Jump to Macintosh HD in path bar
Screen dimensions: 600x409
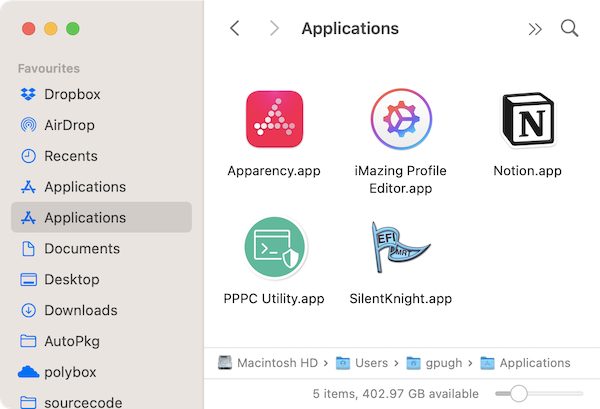(268, 363)
